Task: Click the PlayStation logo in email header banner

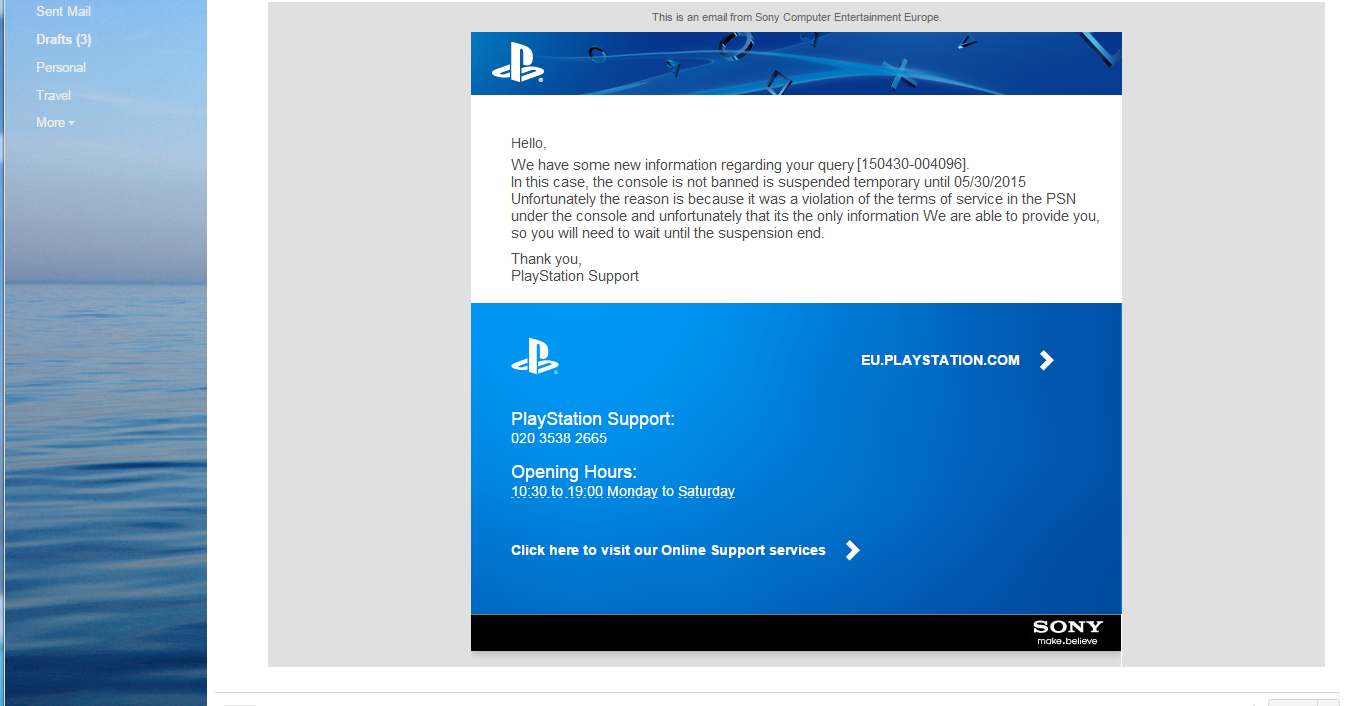Action: click(517, 64)
